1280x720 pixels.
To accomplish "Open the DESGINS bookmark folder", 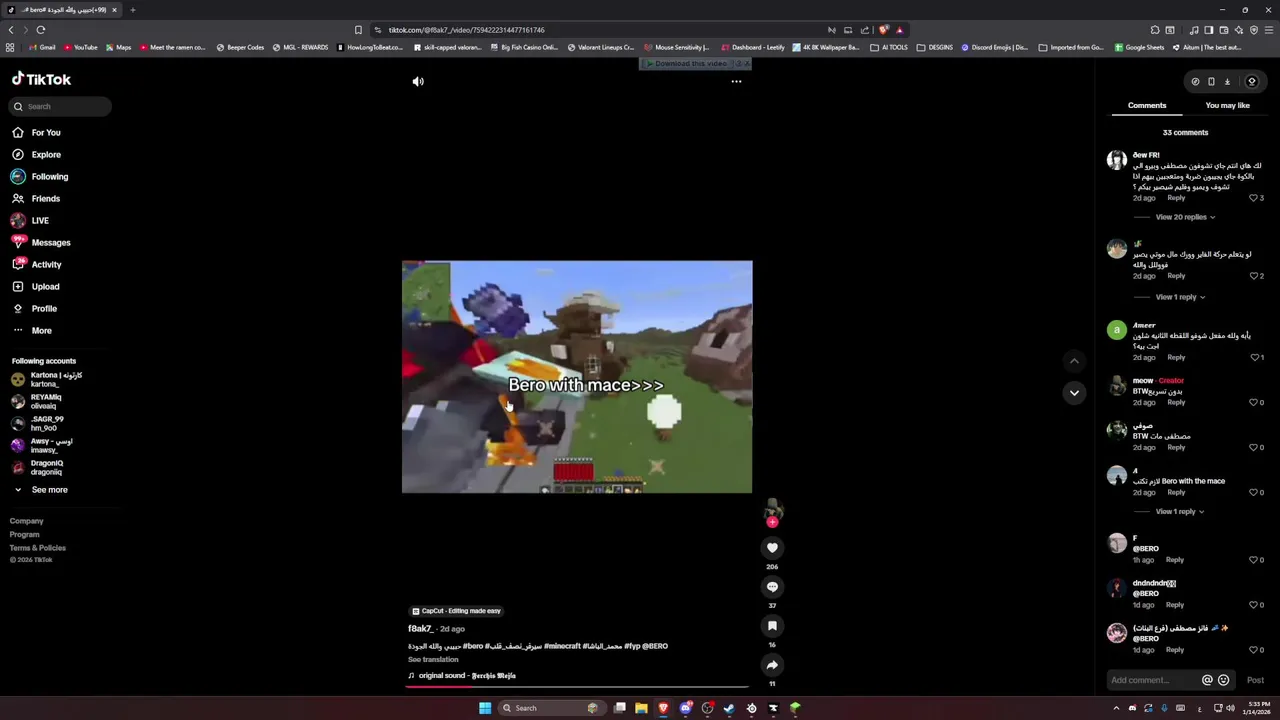I will (935, 47).
